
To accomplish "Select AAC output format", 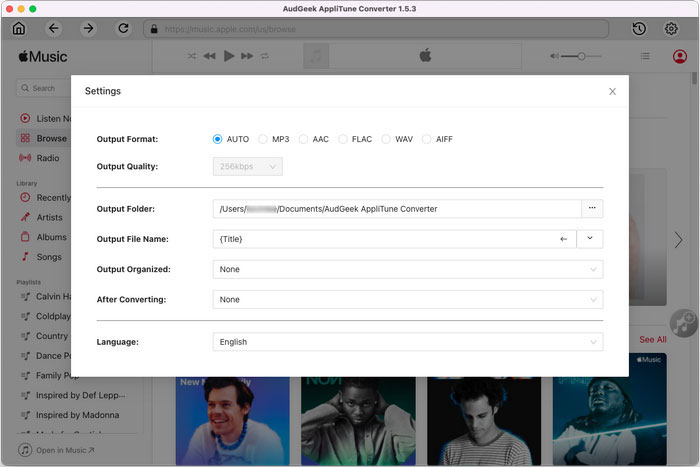I will 314,139.
